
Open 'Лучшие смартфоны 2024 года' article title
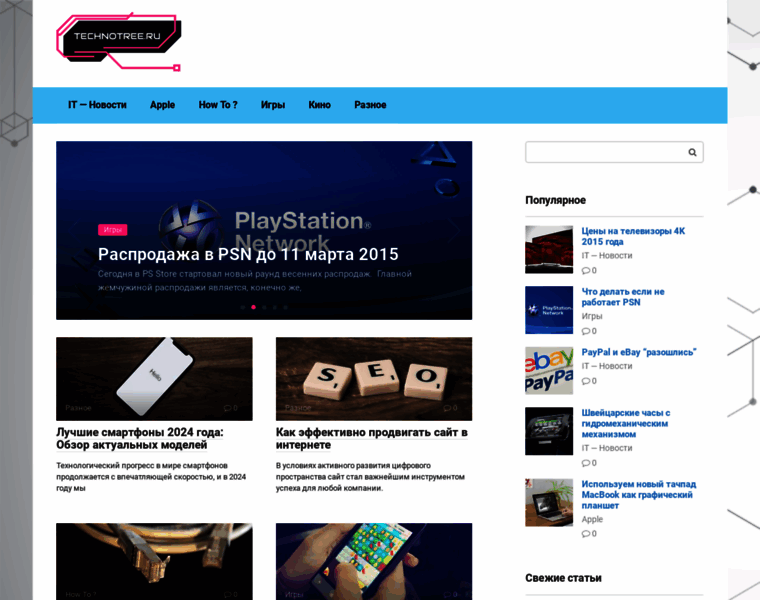coord(140,439)
